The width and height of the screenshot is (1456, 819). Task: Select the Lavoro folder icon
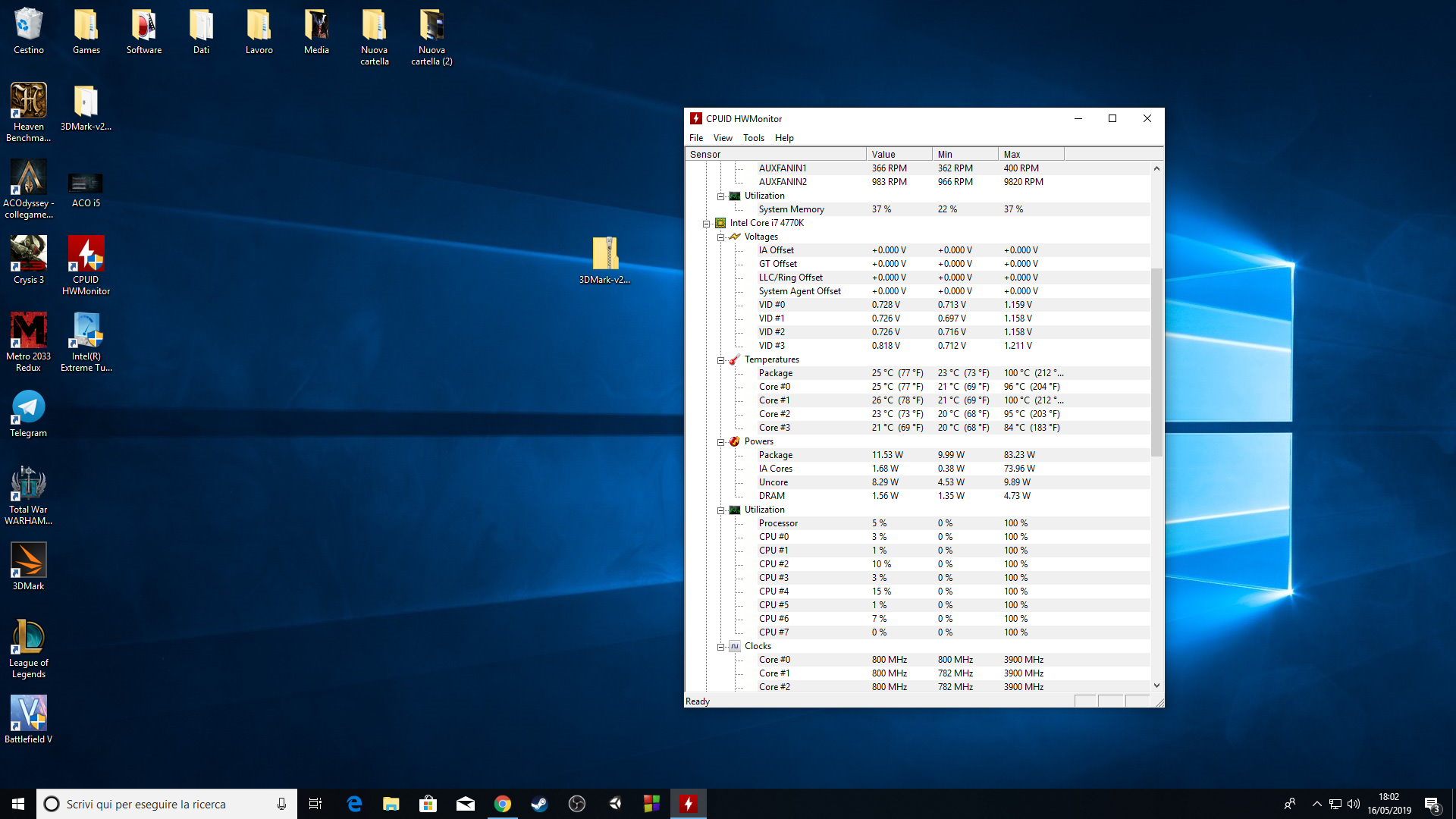[259, 32]
